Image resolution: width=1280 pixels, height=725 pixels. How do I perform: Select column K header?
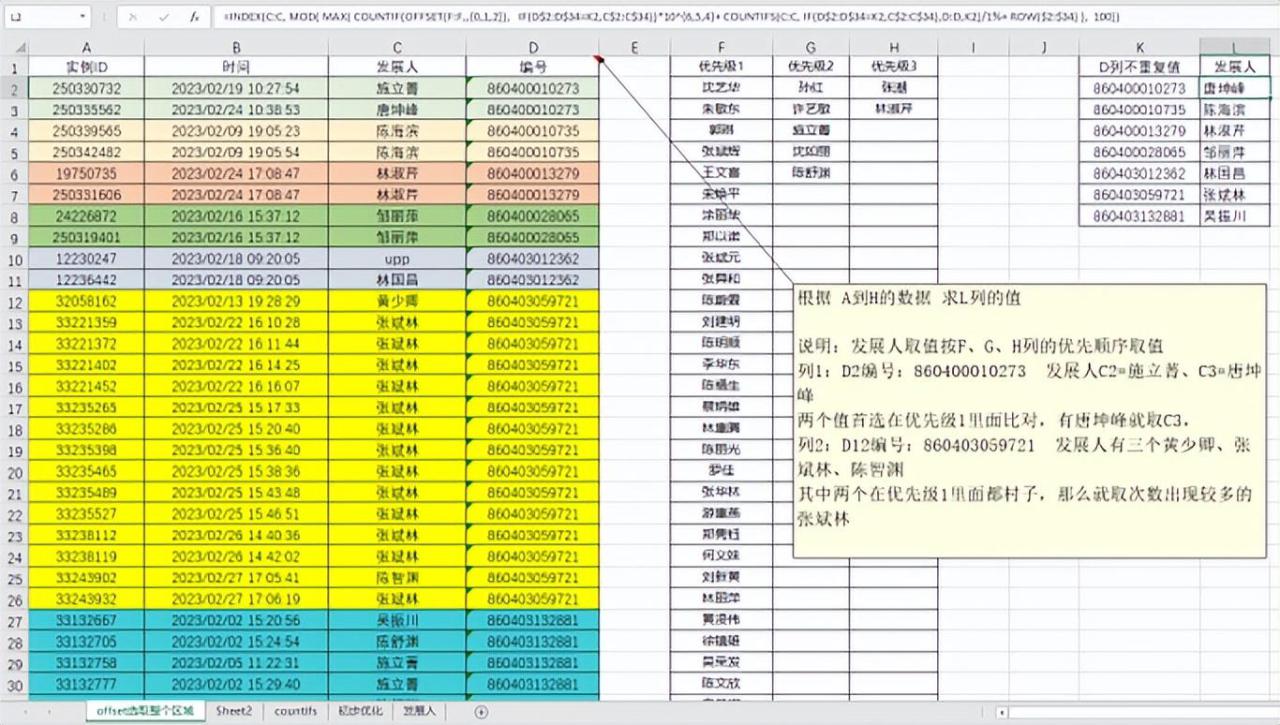pos(1140,47)
